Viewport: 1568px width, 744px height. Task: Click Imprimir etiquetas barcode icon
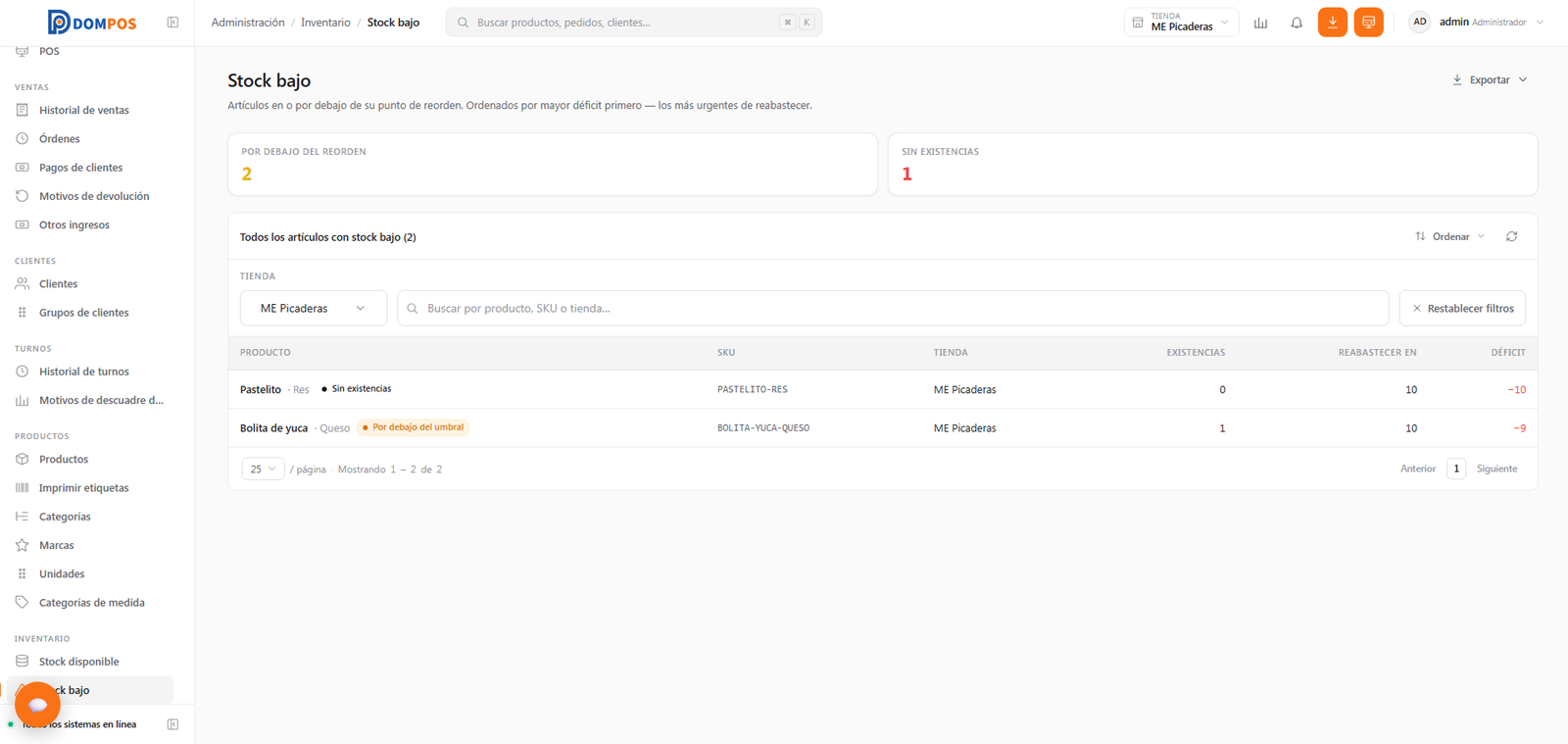pos(22,487)
